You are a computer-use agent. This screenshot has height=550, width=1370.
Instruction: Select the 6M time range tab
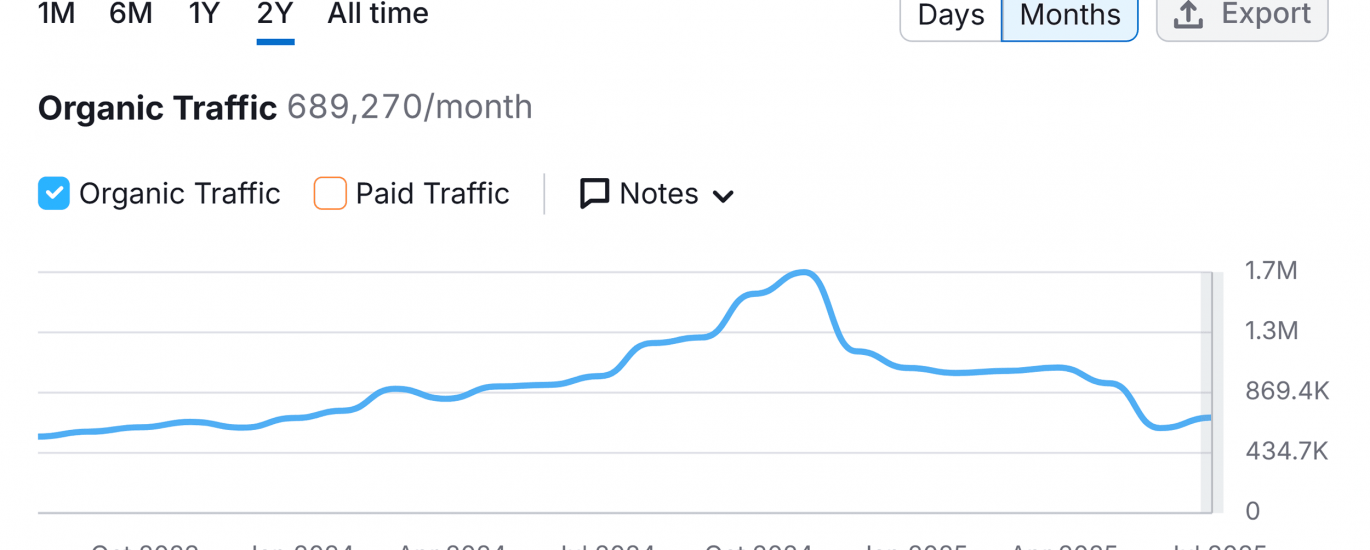pos(130,15)
